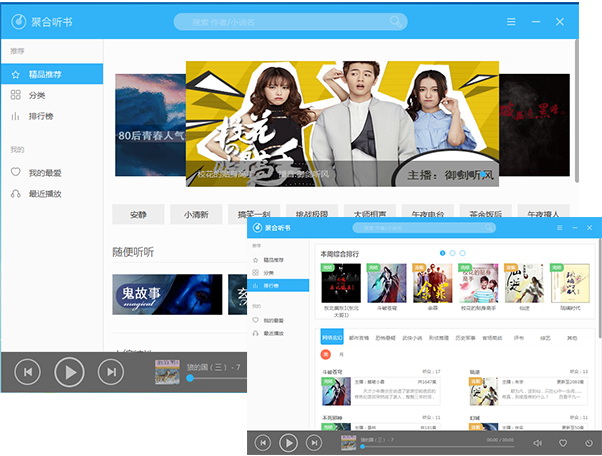Open the hamburger menu in the front window
This screenshot has height=456, width=602.
[560, 228]
